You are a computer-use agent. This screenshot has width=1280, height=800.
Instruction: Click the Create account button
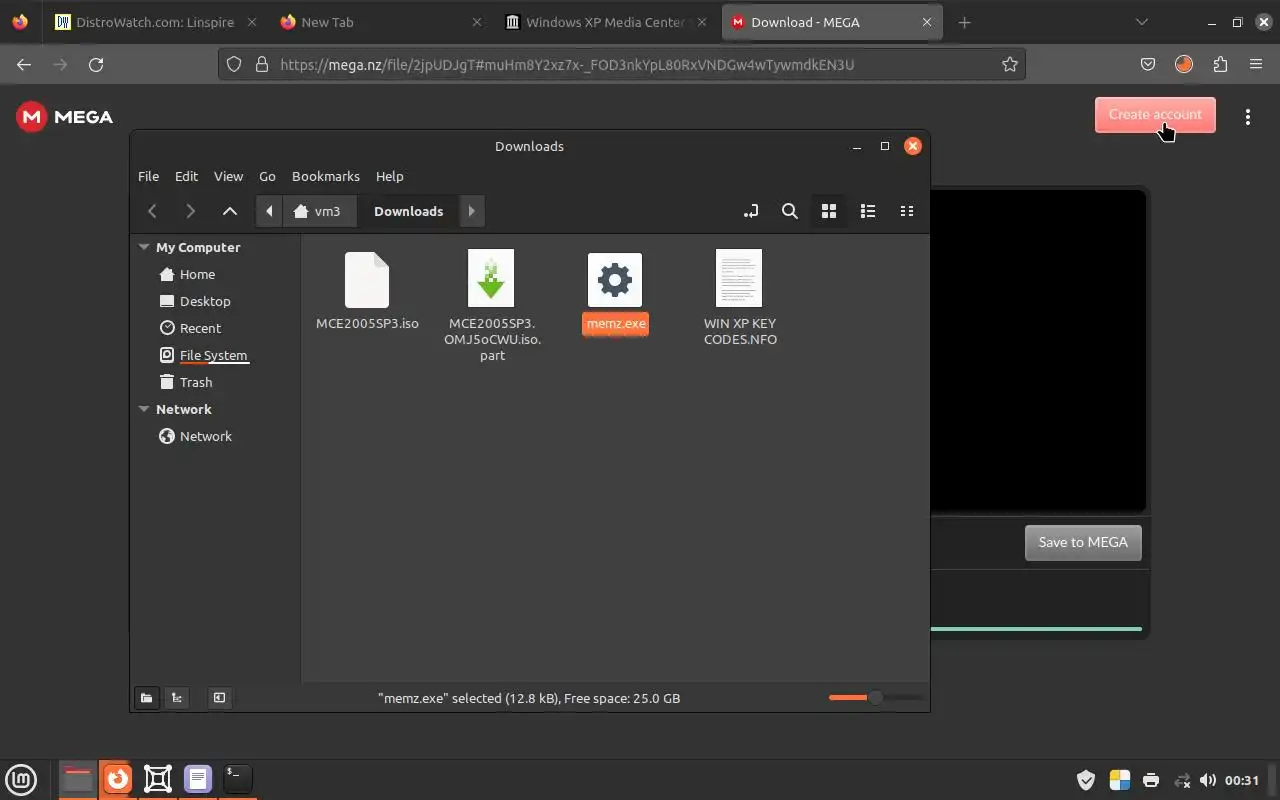coord(1155,114)
